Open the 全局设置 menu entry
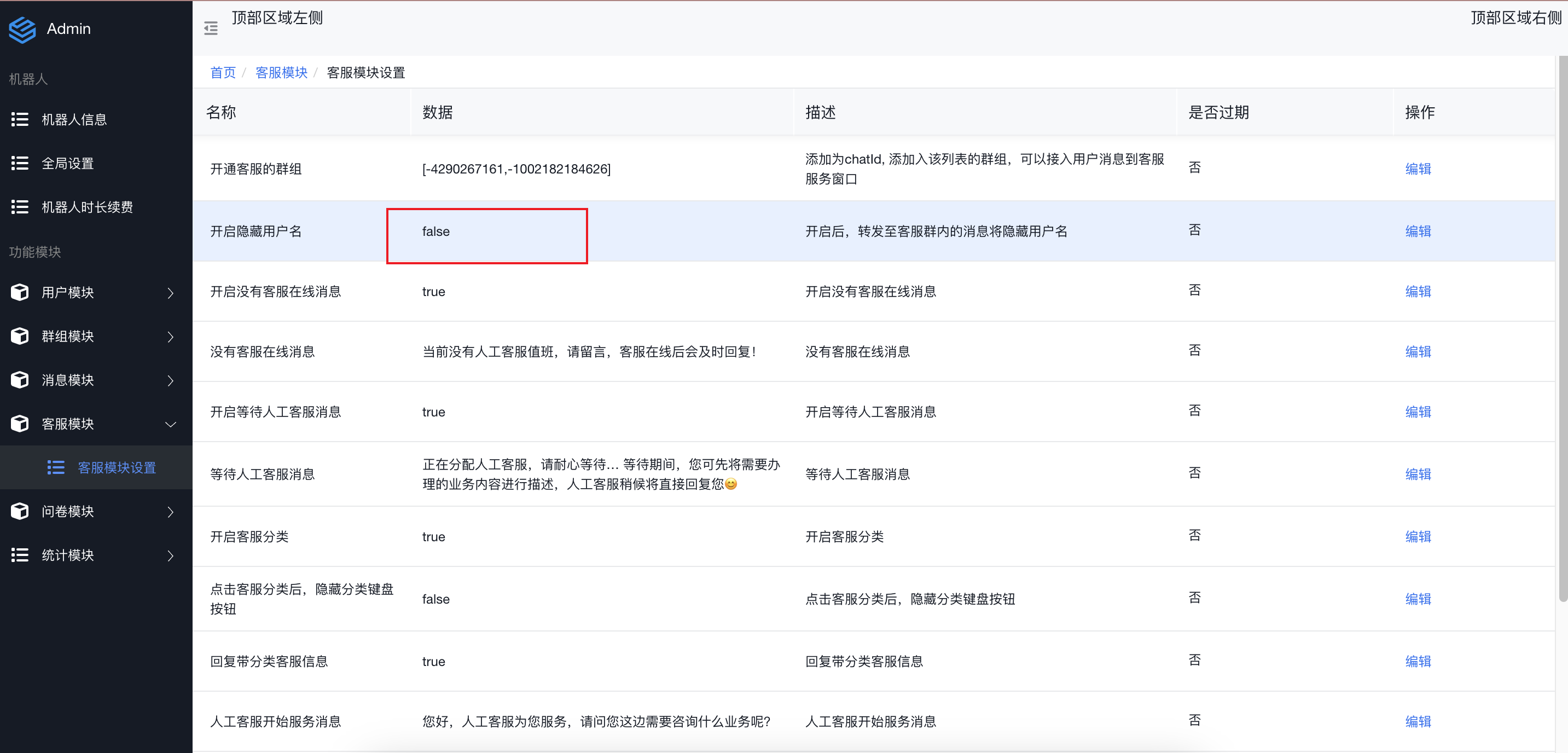The width and height of the screenshot is (1568, 753). 67,163
